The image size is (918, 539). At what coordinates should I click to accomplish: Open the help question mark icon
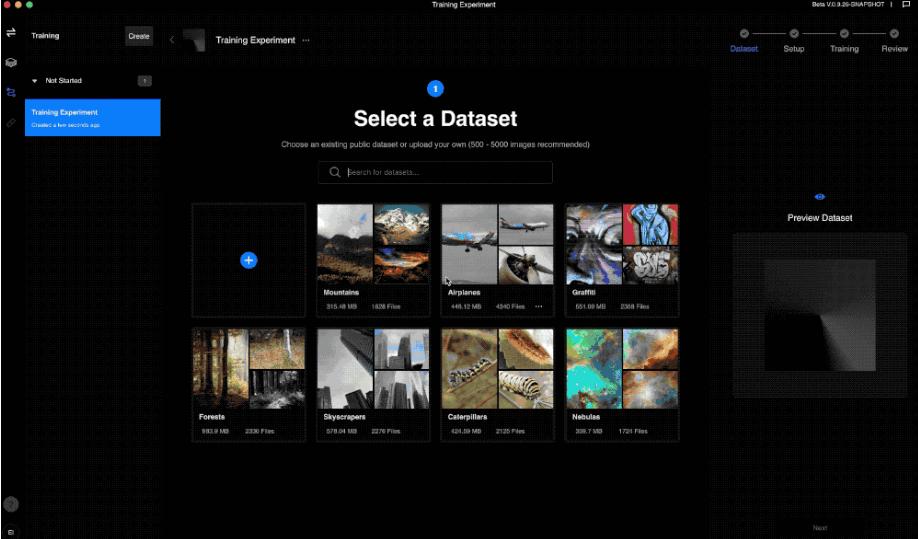pos(11,504)
